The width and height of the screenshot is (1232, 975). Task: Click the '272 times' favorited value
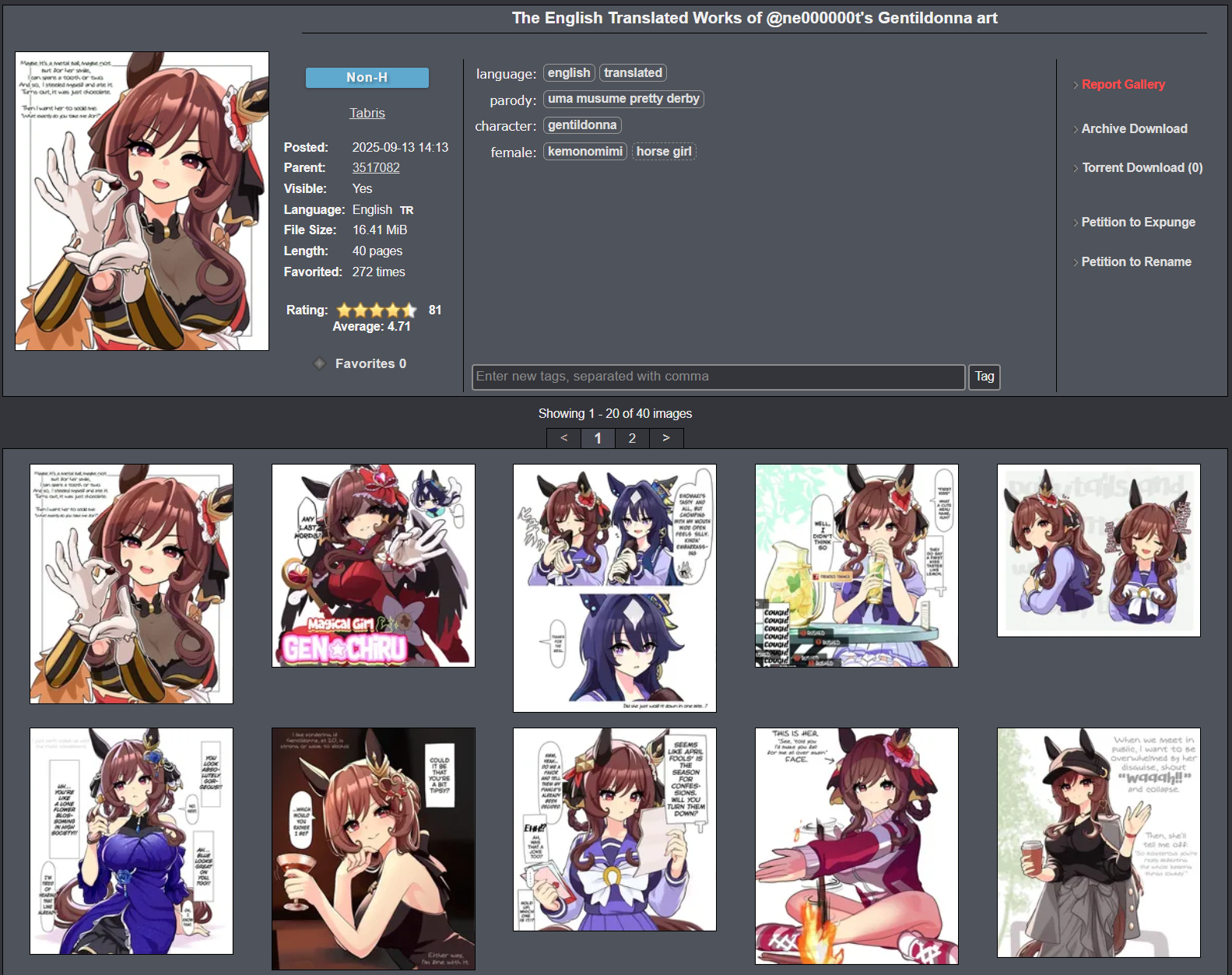coord(378,272)
